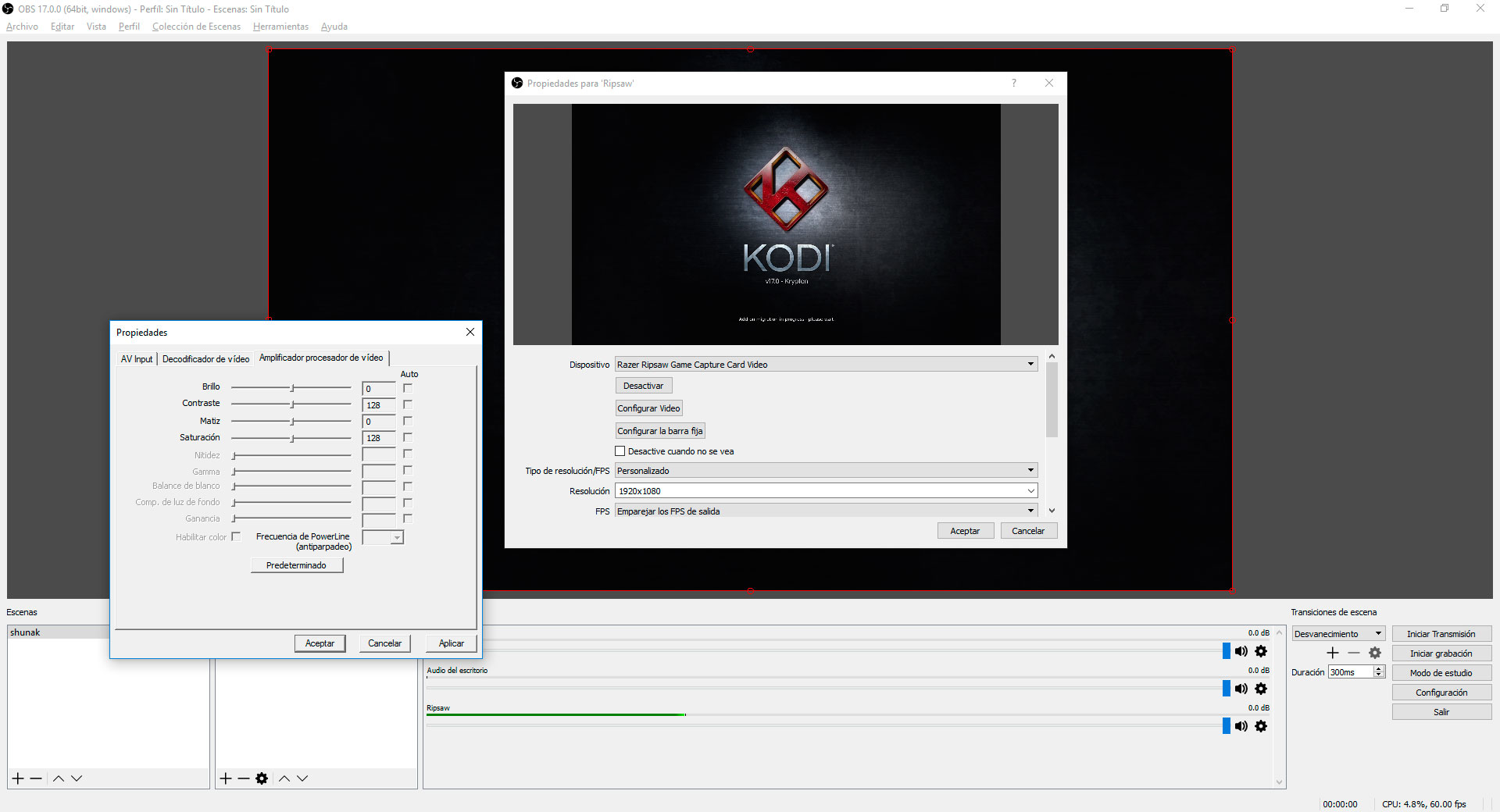Adjust the Brillo slider
This screenshot has width=1500, height=812.
tap(291, 387)
